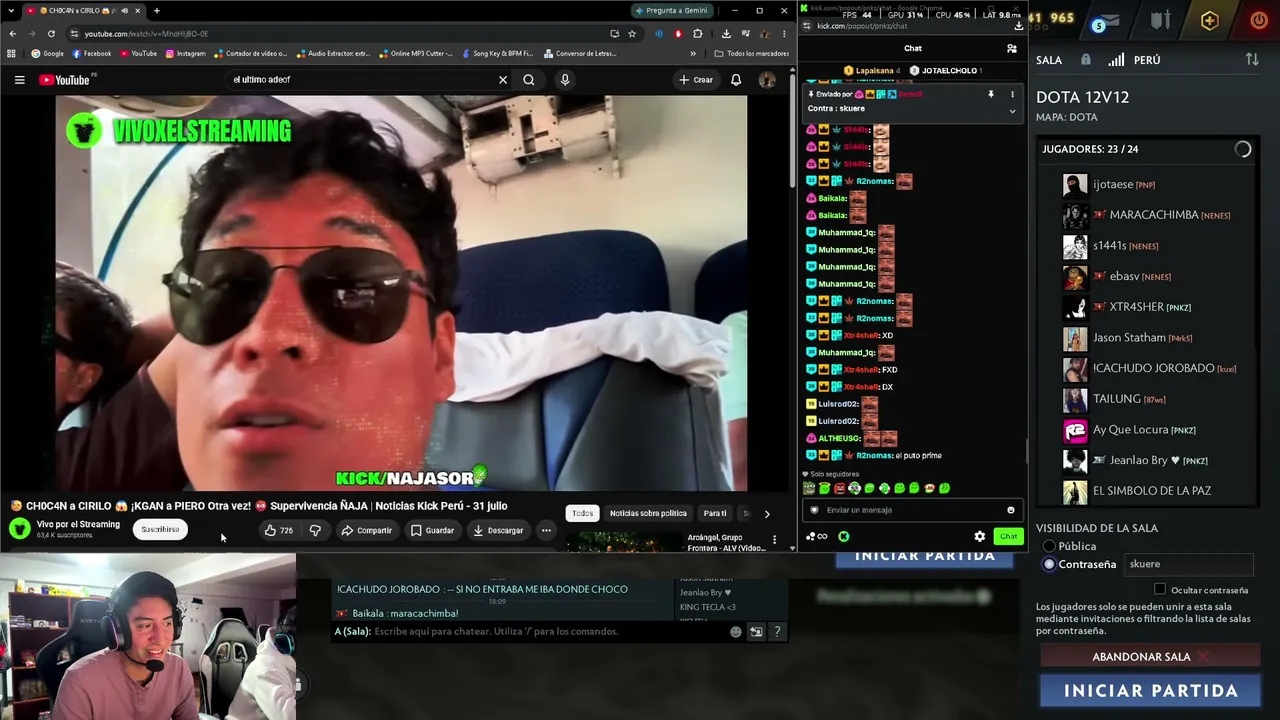Send message with green Chat button

(1008, 537)
